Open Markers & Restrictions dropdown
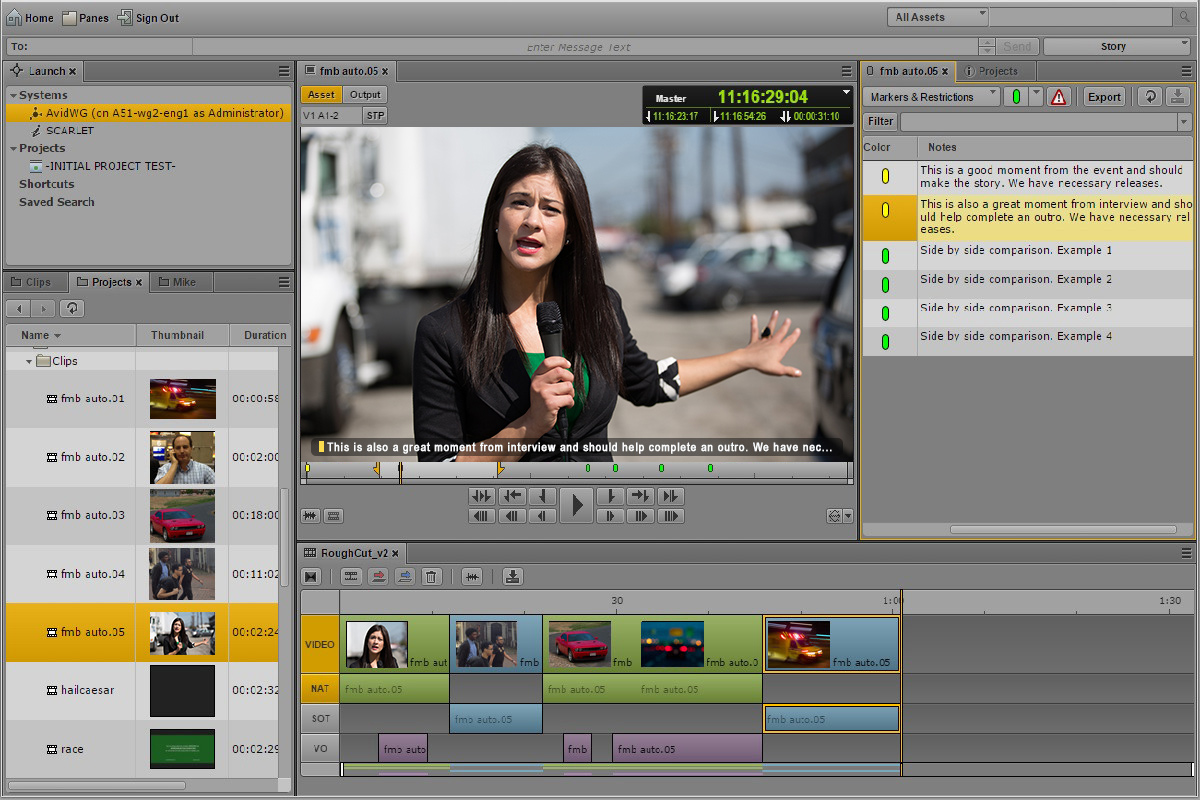1201x800 pixels. pyautogui.click(x=931, y=97)
